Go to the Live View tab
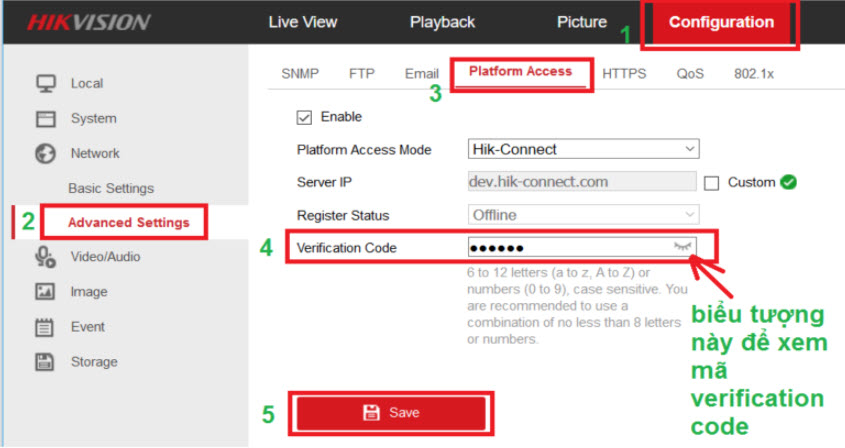The width and height of the screenshot is (845, 448). coord(303,22)
